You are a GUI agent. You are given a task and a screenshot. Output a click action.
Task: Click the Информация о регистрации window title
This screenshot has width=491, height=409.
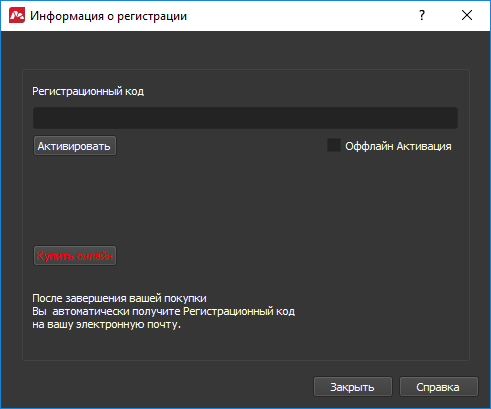click(108, 16)
